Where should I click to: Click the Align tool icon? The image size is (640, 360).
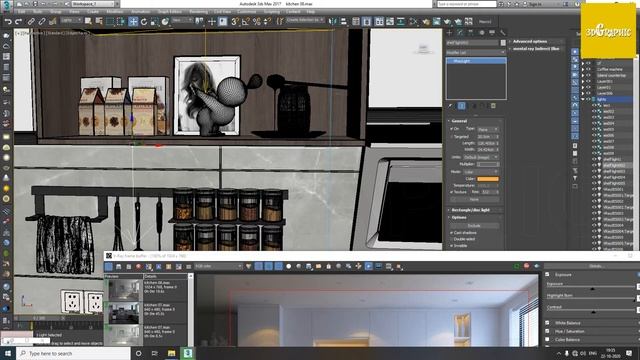344,21
